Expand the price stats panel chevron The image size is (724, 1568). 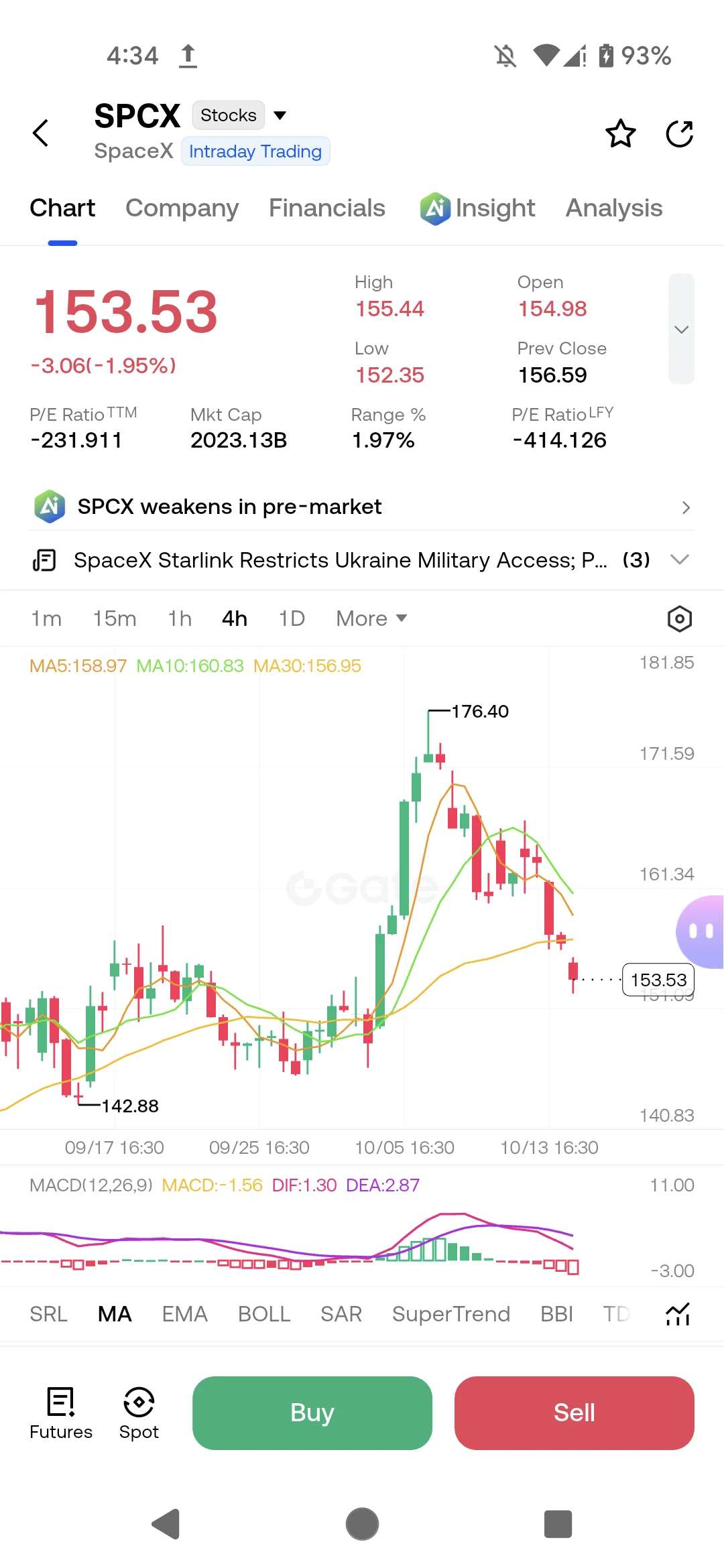[x=681, y=328]
